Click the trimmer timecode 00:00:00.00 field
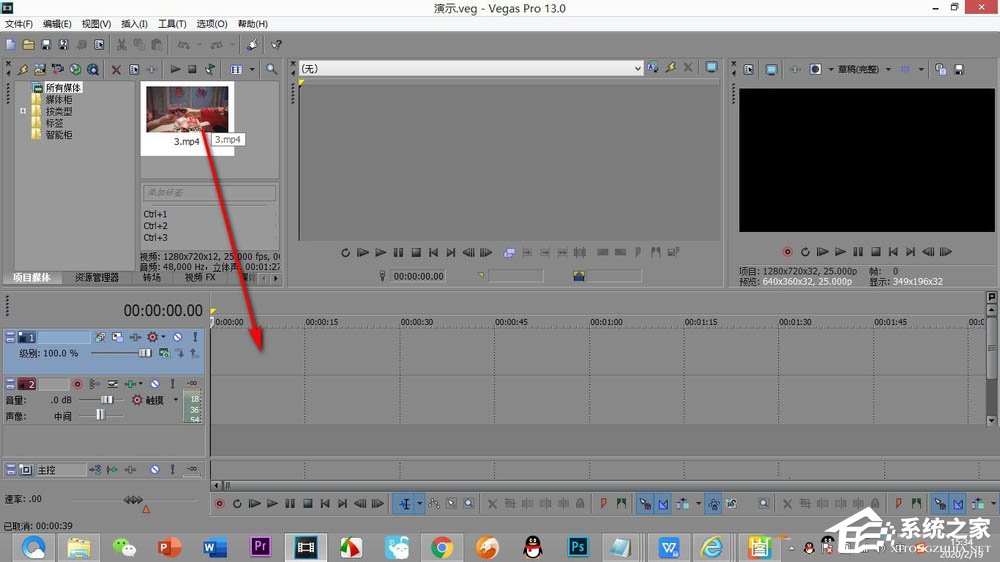Screen dimensions: 1000x562 tap(418, 276)
